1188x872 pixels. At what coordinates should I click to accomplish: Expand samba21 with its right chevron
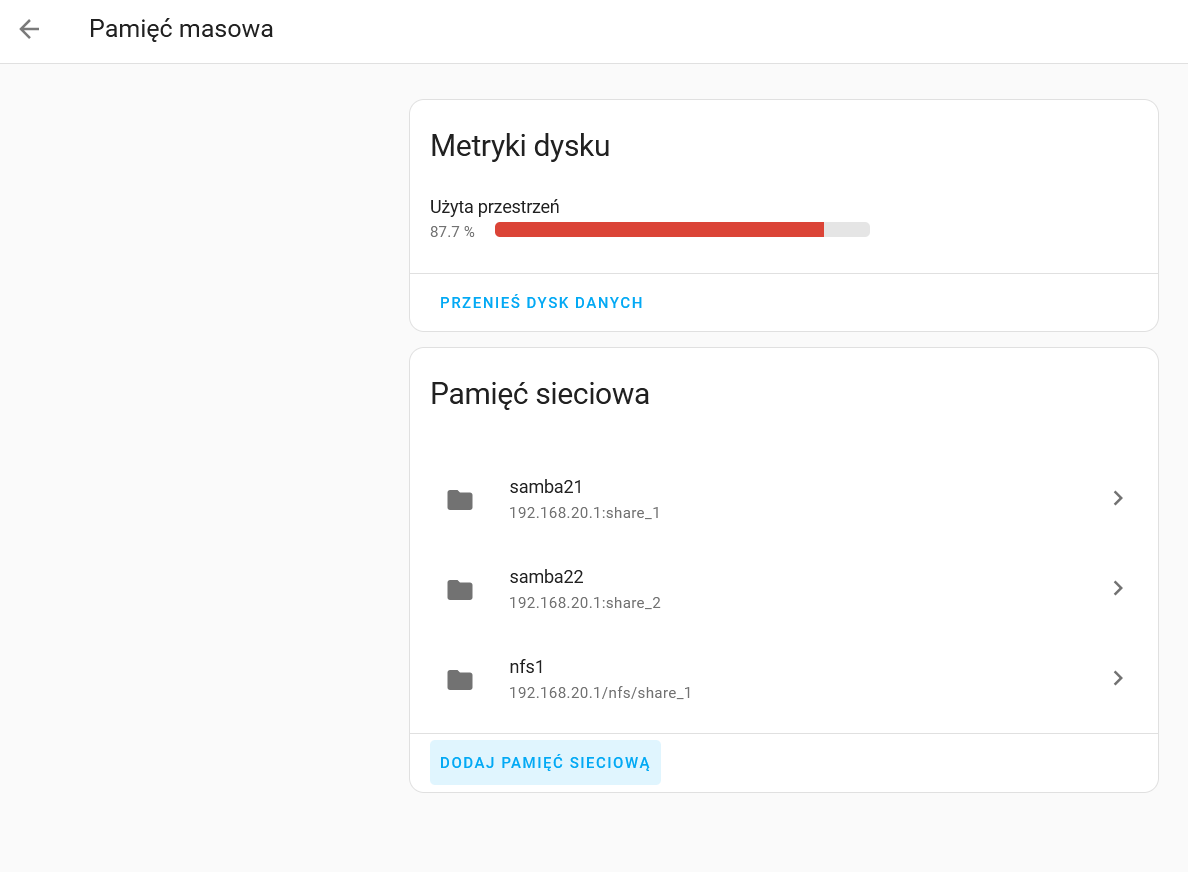(1118, 498)
